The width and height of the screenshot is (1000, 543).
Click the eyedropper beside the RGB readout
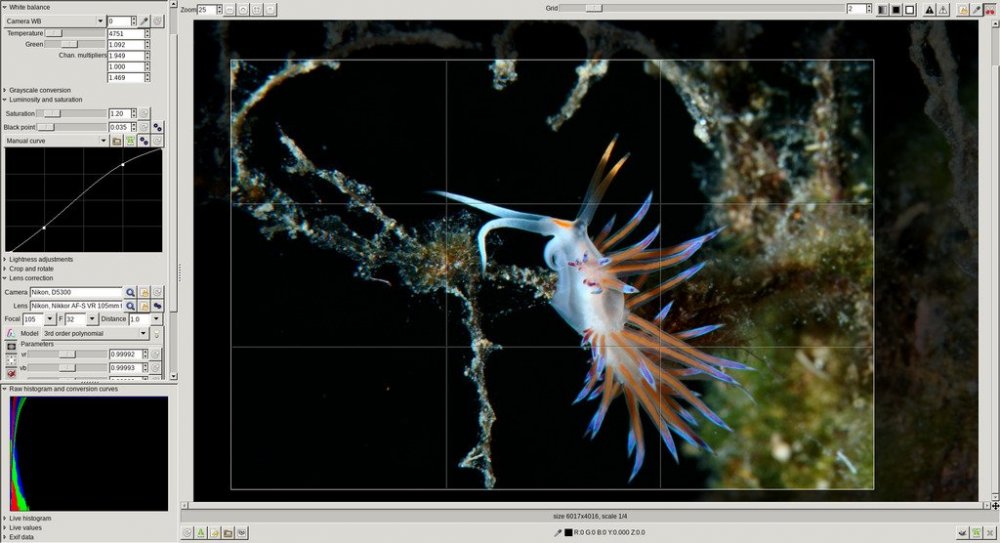pos(557,532)
